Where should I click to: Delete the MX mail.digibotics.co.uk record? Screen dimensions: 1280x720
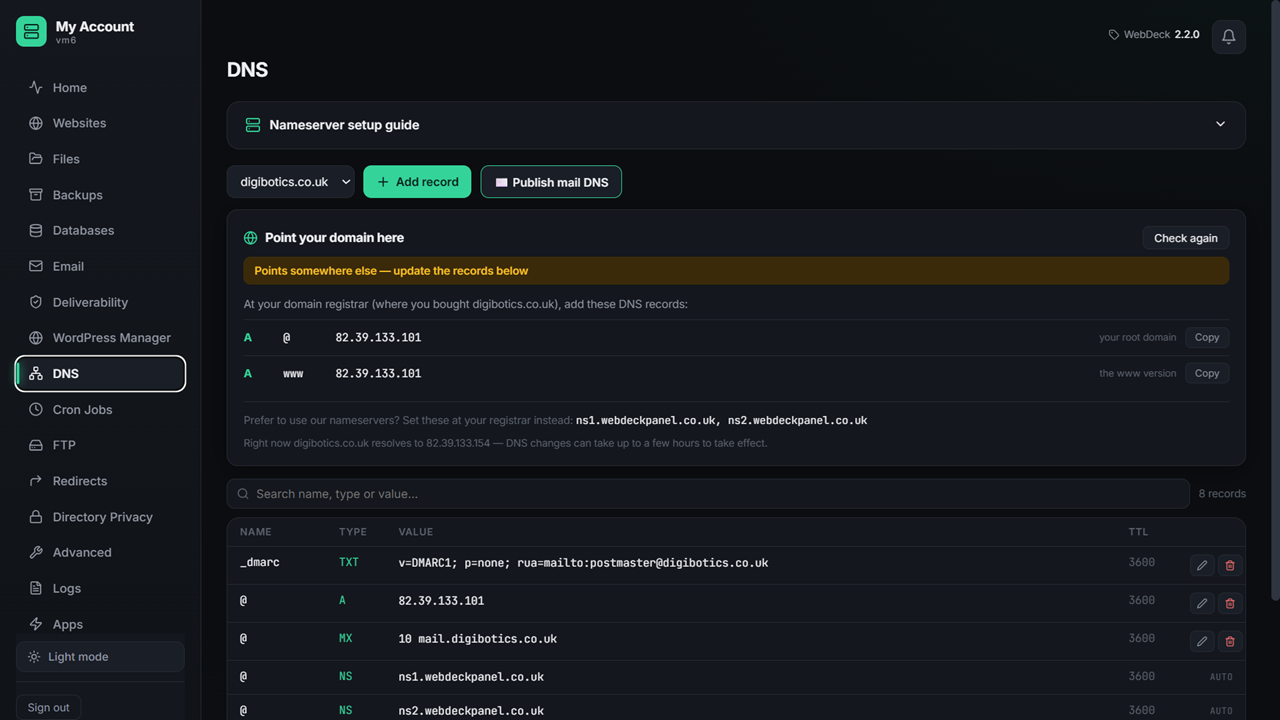(x=1230, y=641)
